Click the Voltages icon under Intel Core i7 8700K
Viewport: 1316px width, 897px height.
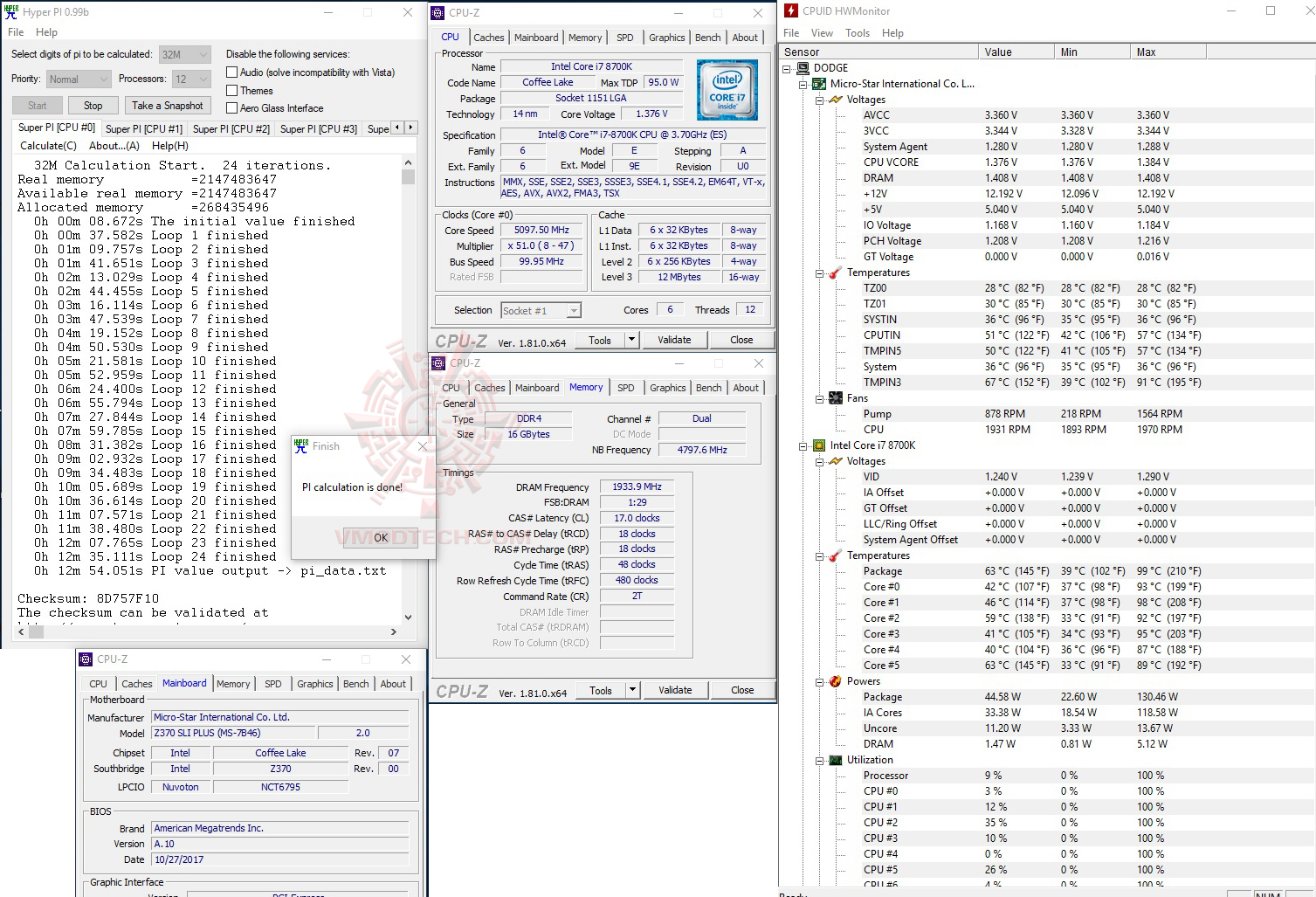coord(835,461)
